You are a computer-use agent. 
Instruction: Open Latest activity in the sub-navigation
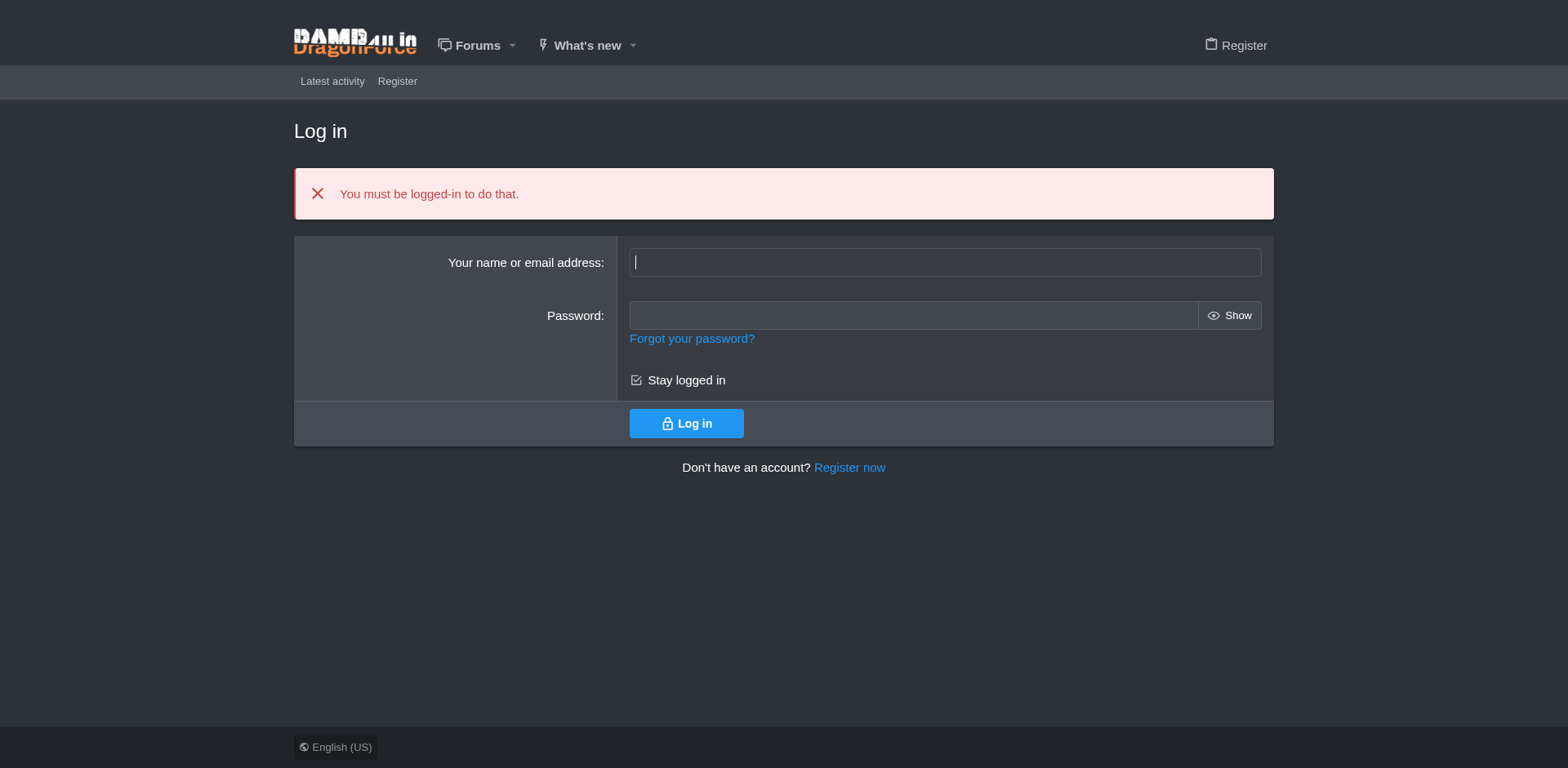(x=332, y=82)
